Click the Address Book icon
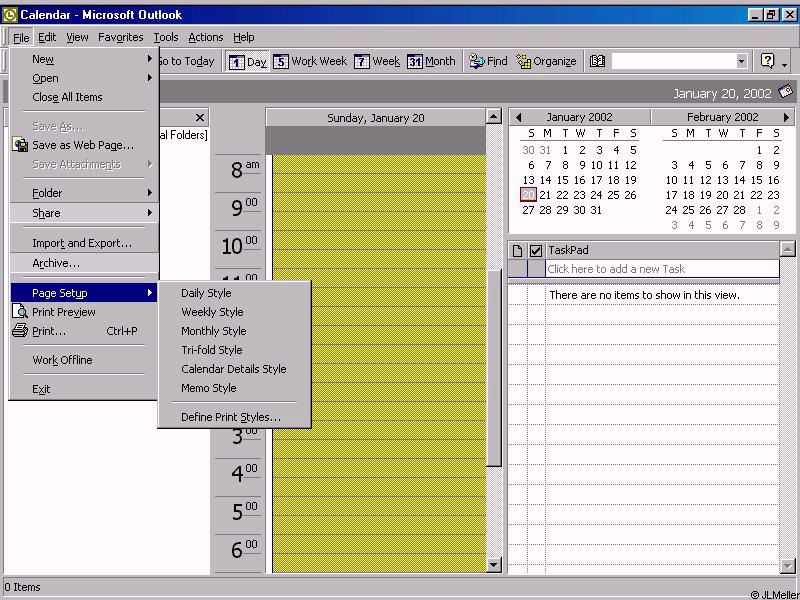The image size is (800, 600). pos(597,61)
